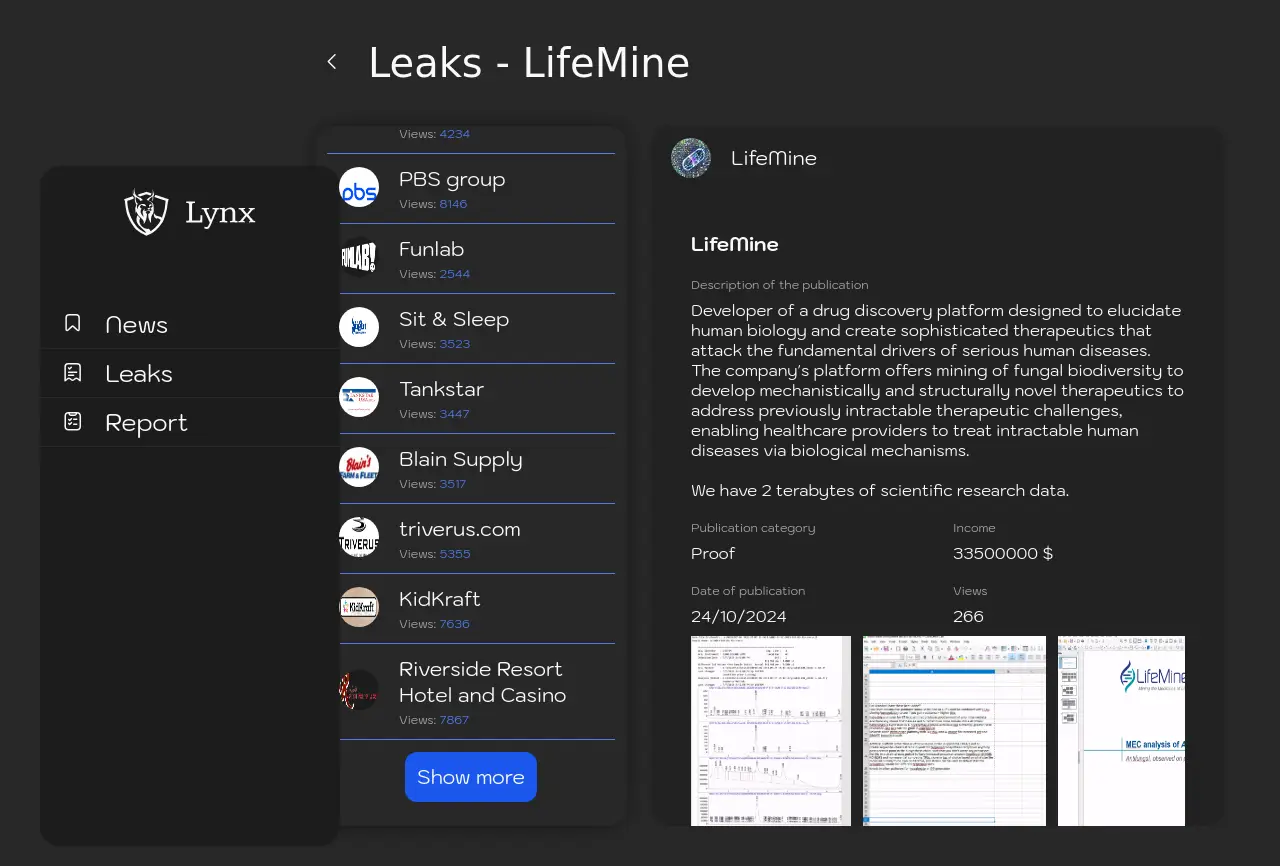Open the spreadsheet screenshot thumbnail

(954, 730)
